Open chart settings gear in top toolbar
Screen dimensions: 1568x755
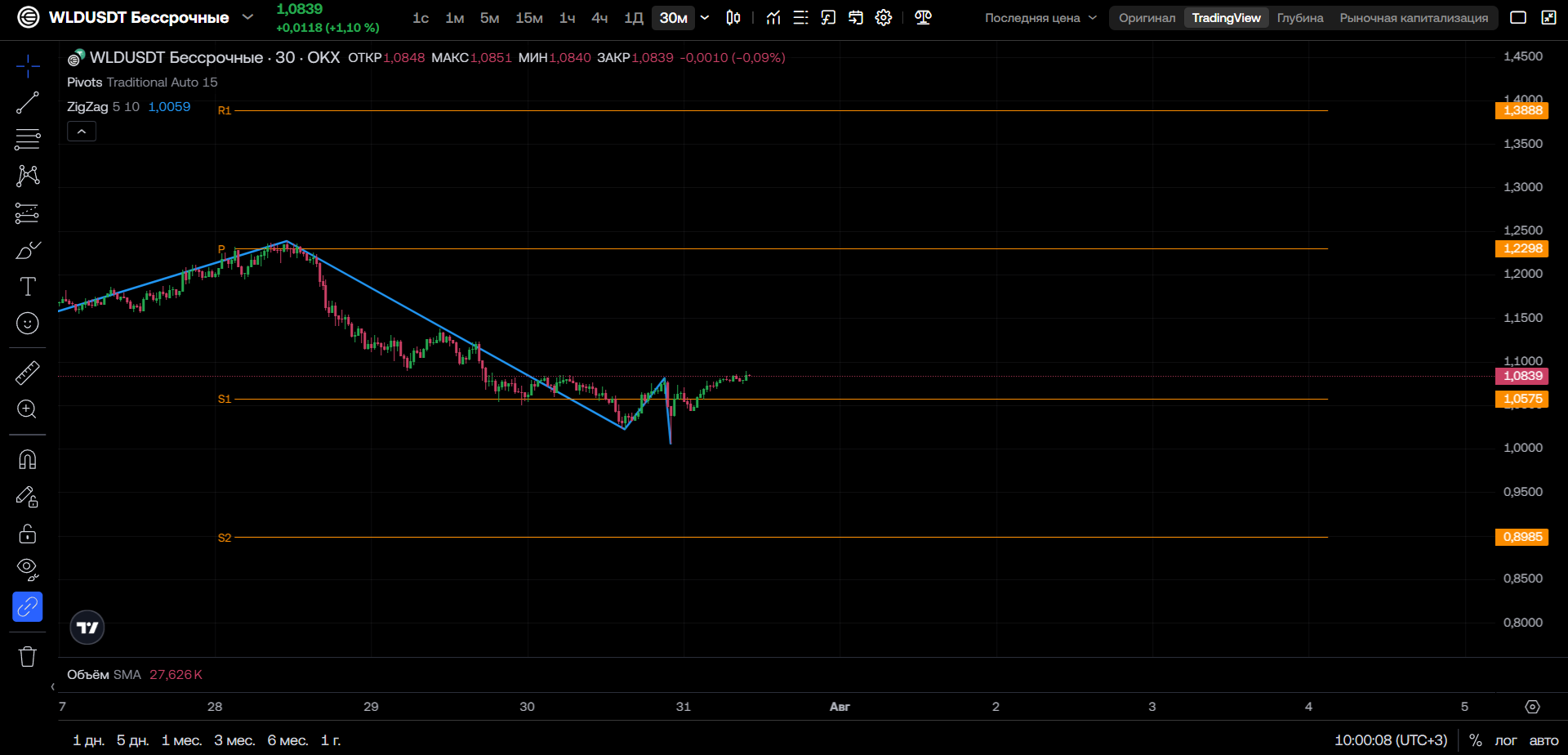point(884,18)
